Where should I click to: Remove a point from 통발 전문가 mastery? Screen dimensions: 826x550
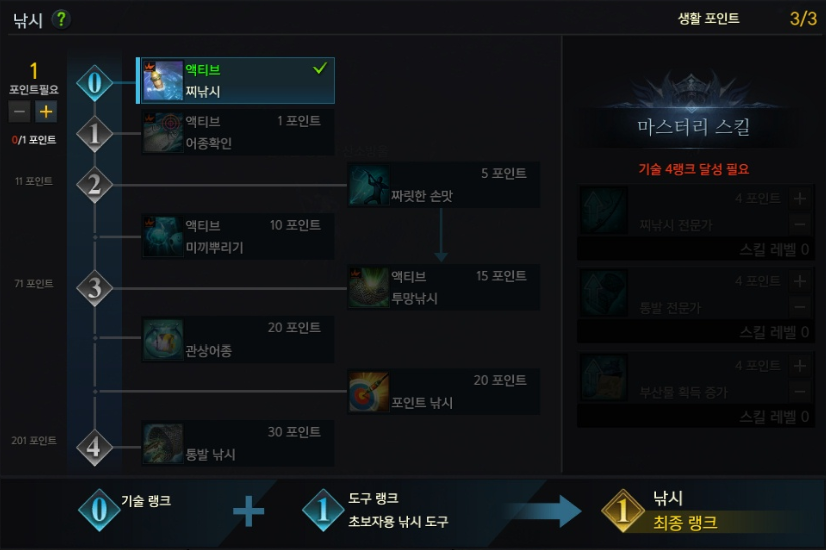coord(800,307)
